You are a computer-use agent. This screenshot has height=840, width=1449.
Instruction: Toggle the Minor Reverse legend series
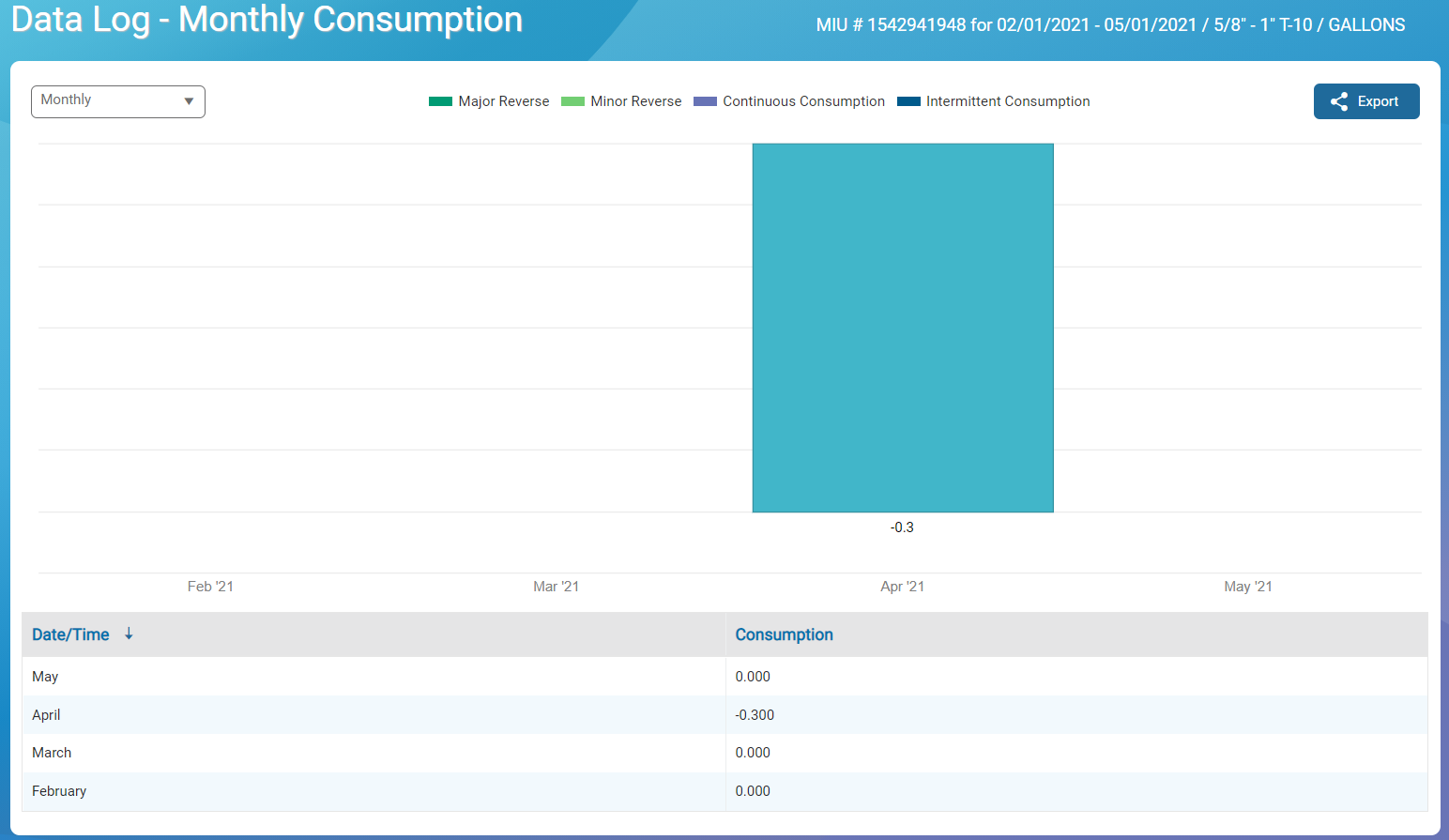(635, 101)
